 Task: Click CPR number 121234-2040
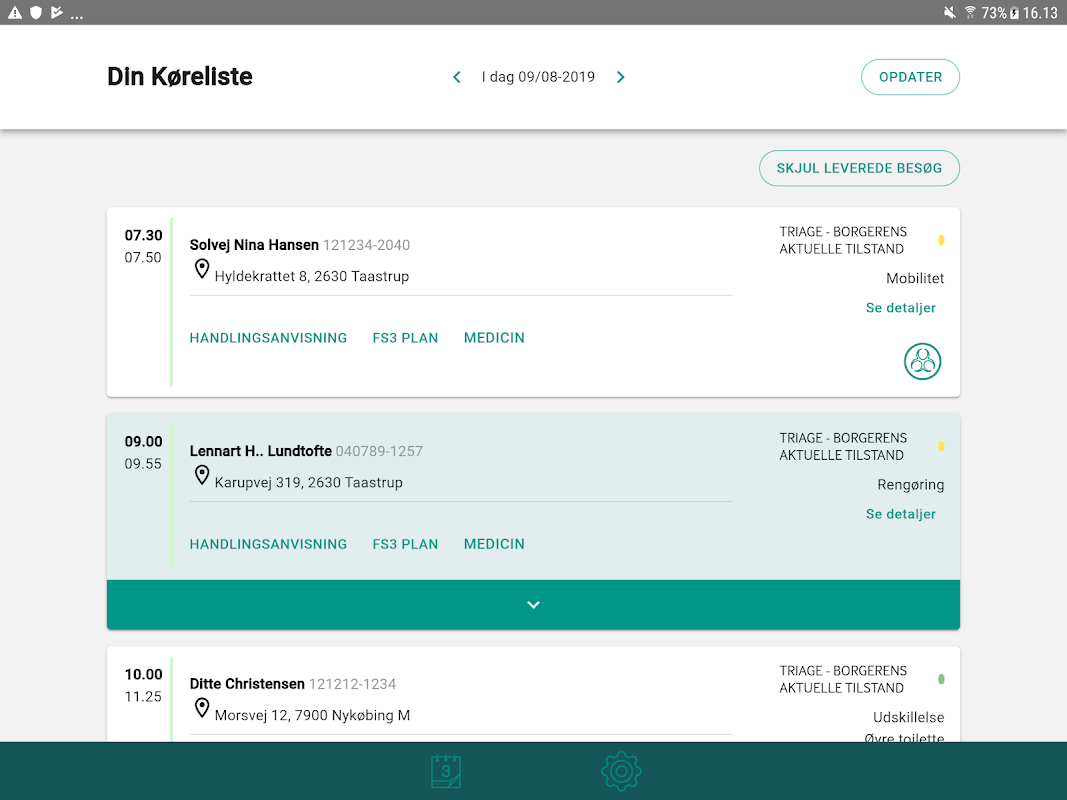click(x=366, y=245)
